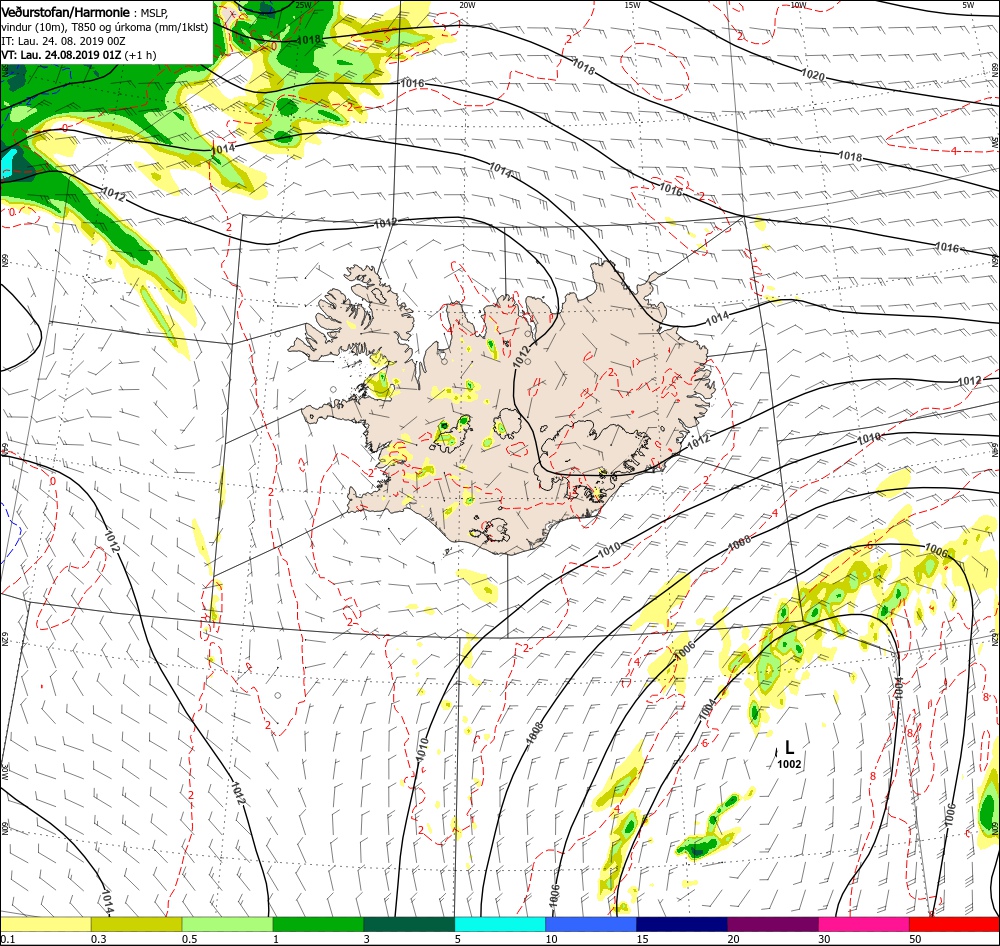Click the 'IT: Lau. 24. 08. 2019 00Z' line
The image size is (1000, 946).
pyautogui.click(x=63, y=41)
